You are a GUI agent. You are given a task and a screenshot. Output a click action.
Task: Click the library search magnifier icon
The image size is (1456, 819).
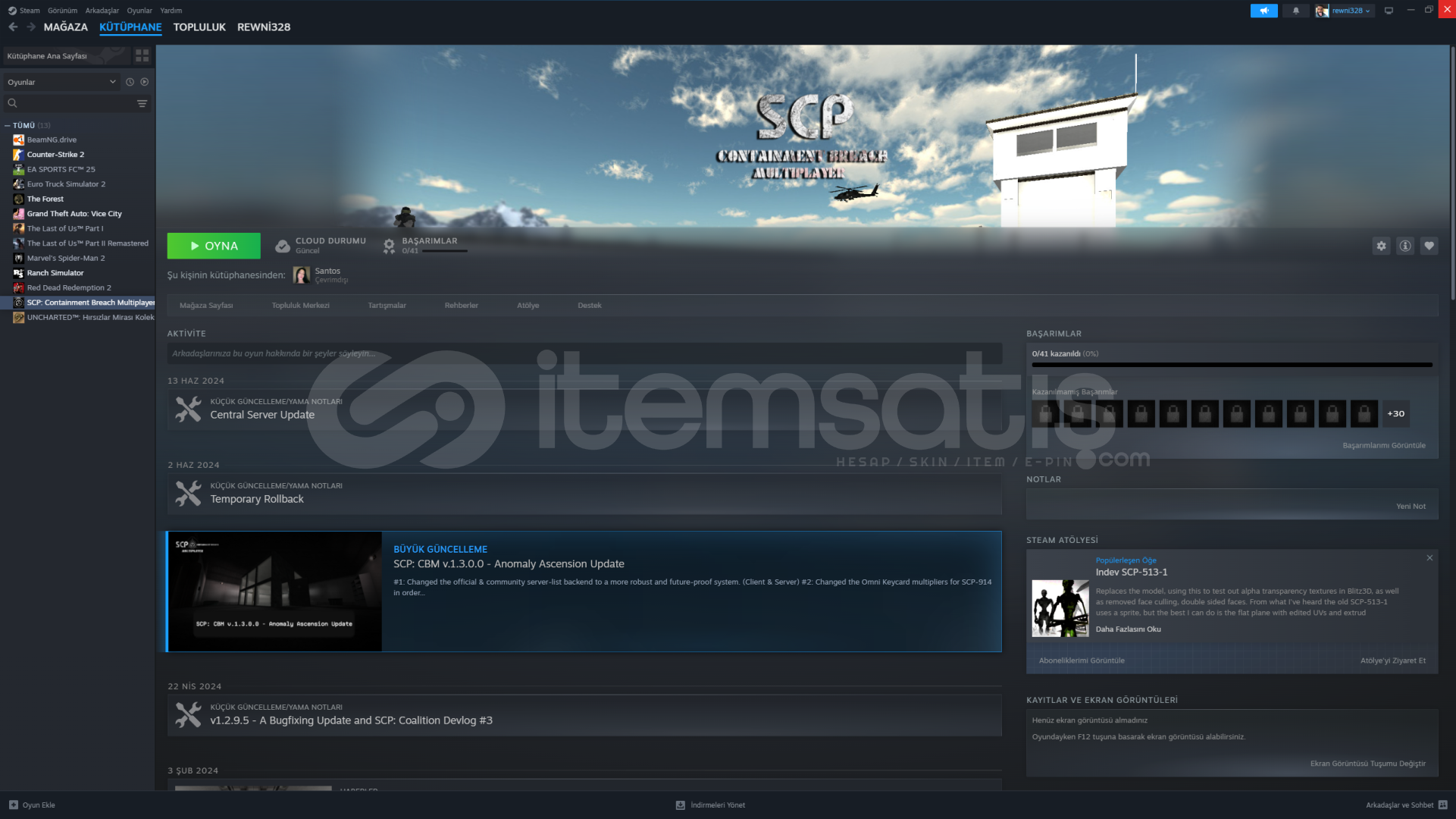[12, 103]
